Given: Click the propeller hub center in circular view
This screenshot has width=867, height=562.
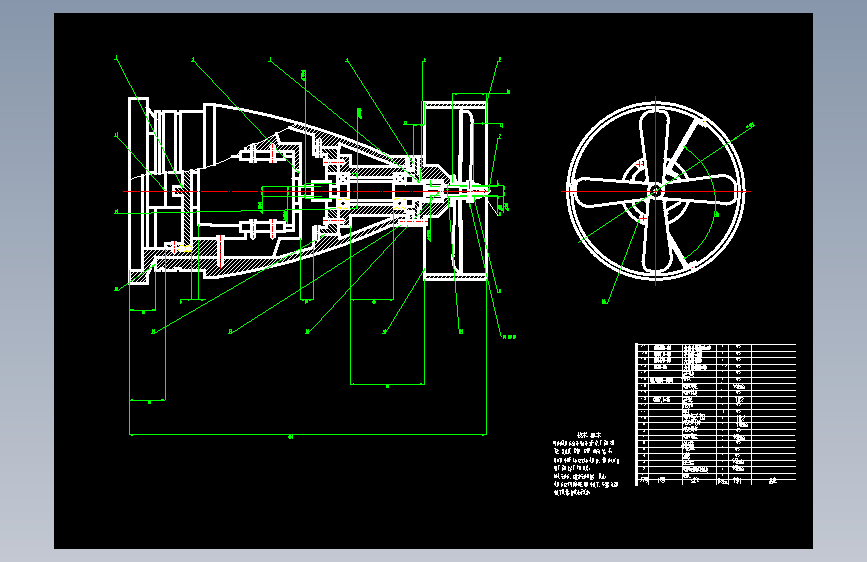Looking at the screenshot, I should (x=655, y=191).
